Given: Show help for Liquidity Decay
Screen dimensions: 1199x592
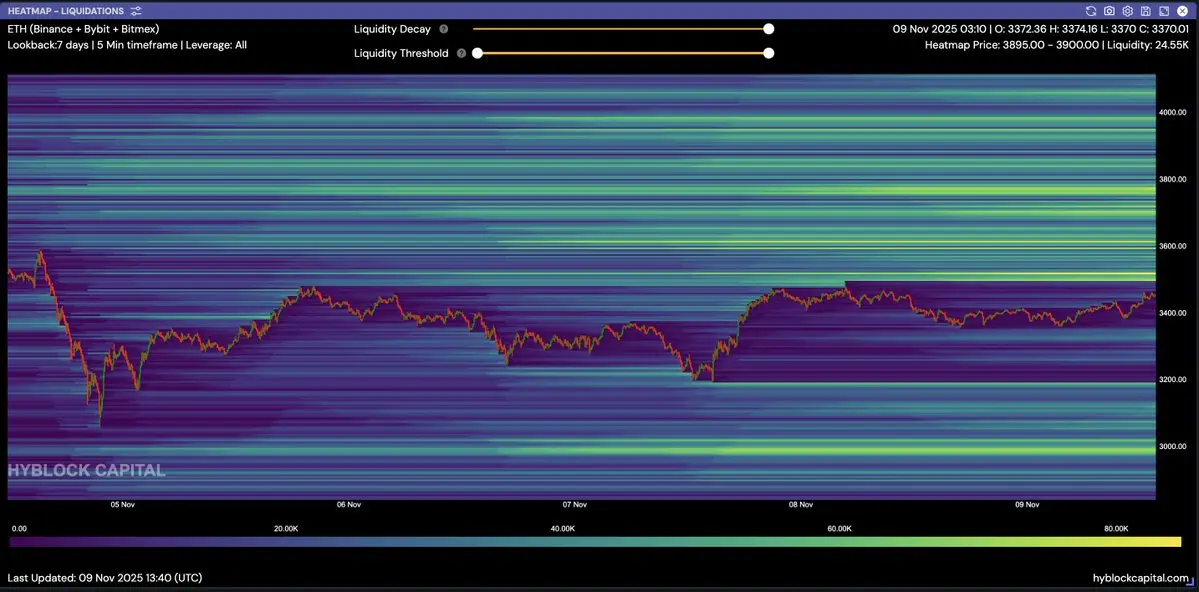Looking at the screenshot, I should pos(444,30).
